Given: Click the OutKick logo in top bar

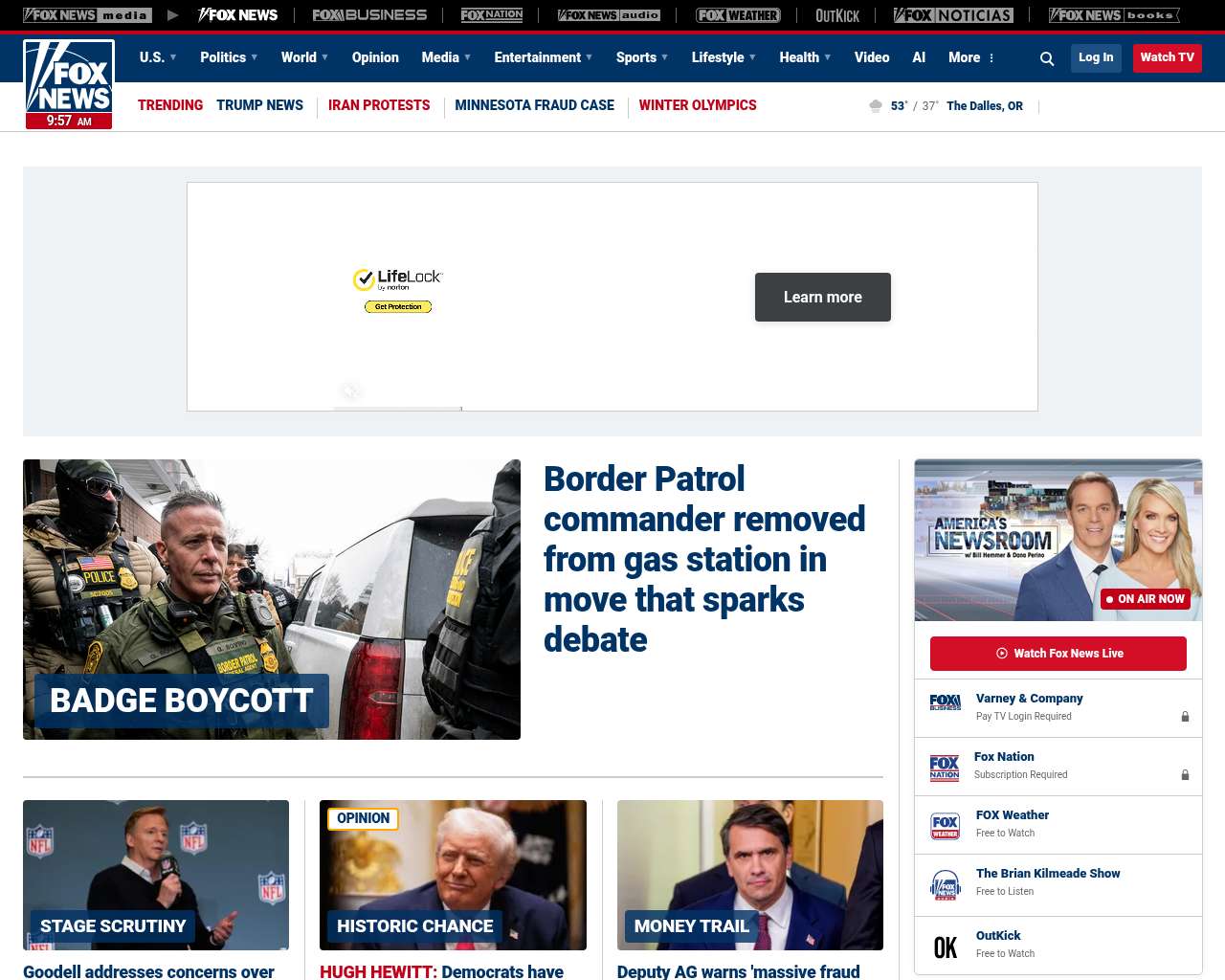Looking at the screenshot, I should click(x=837, y=15).
